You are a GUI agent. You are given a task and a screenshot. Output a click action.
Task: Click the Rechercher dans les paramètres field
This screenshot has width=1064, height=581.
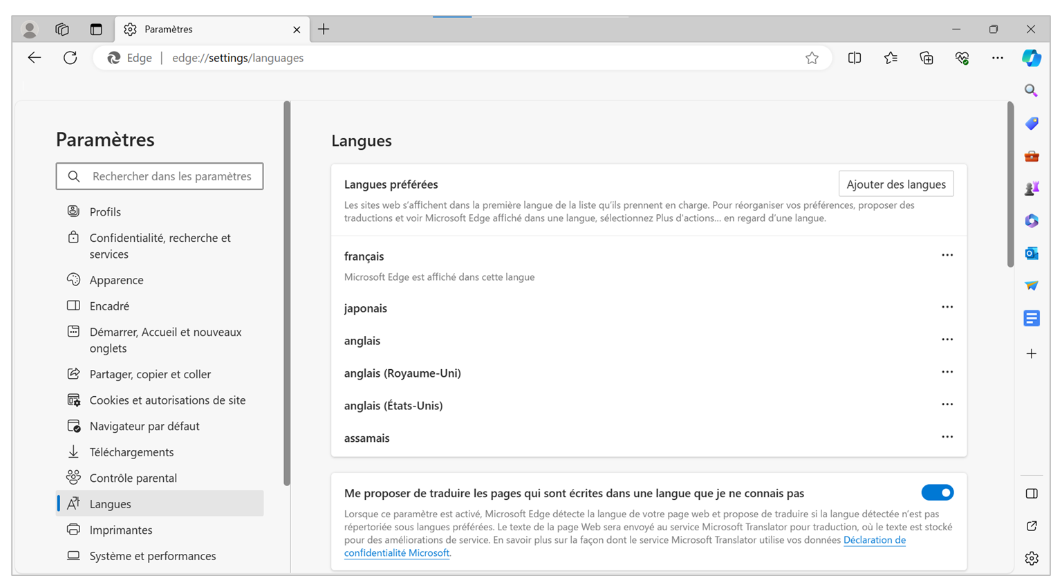click(x=159, y=176)
